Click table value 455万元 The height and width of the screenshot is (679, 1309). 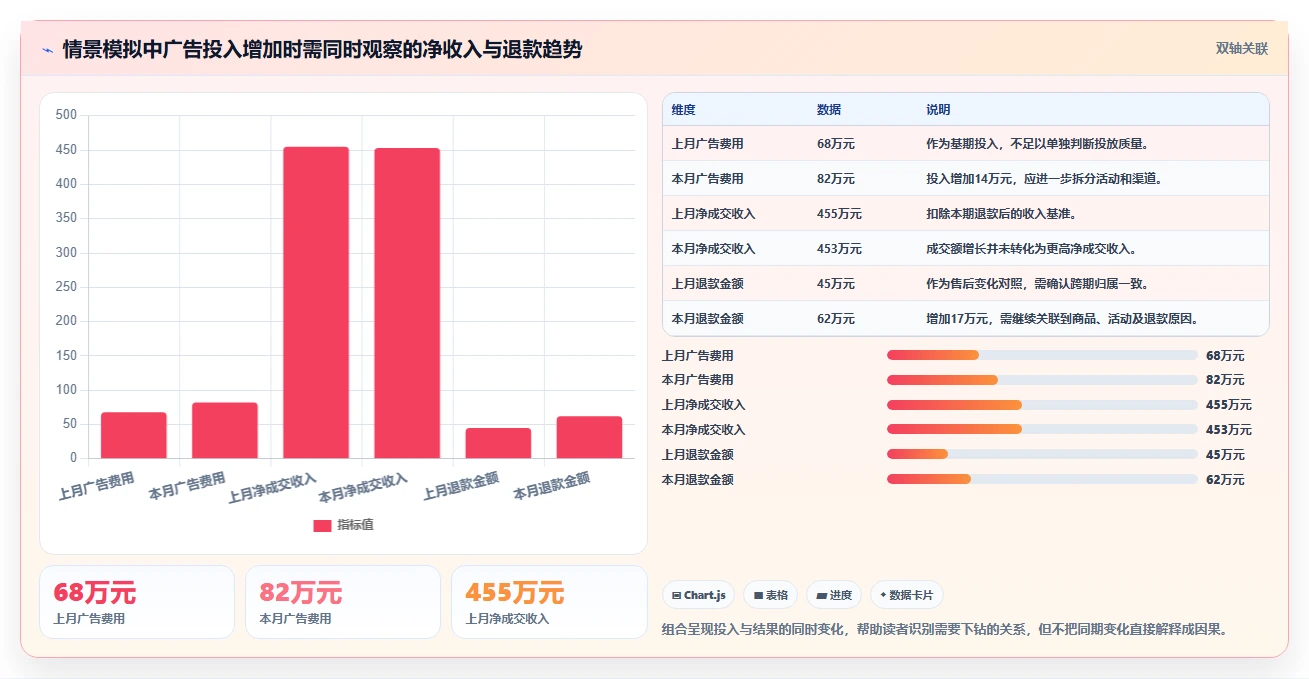839,214
